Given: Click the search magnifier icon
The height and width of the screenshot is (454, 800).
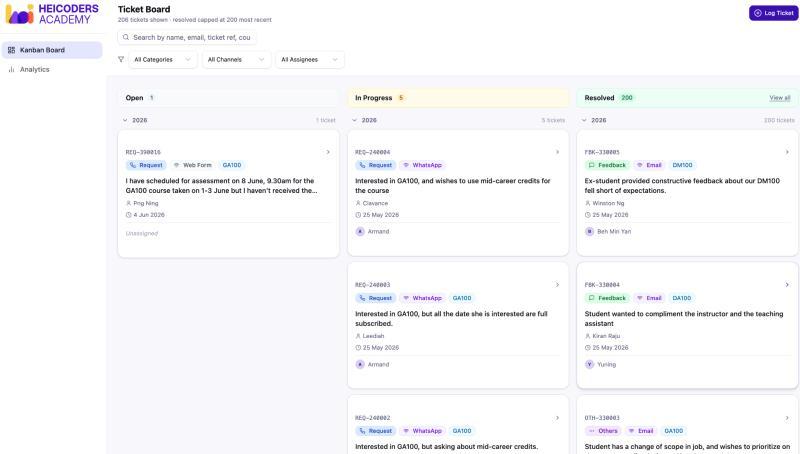Looking at the screenshot, I should pos(126,37).
